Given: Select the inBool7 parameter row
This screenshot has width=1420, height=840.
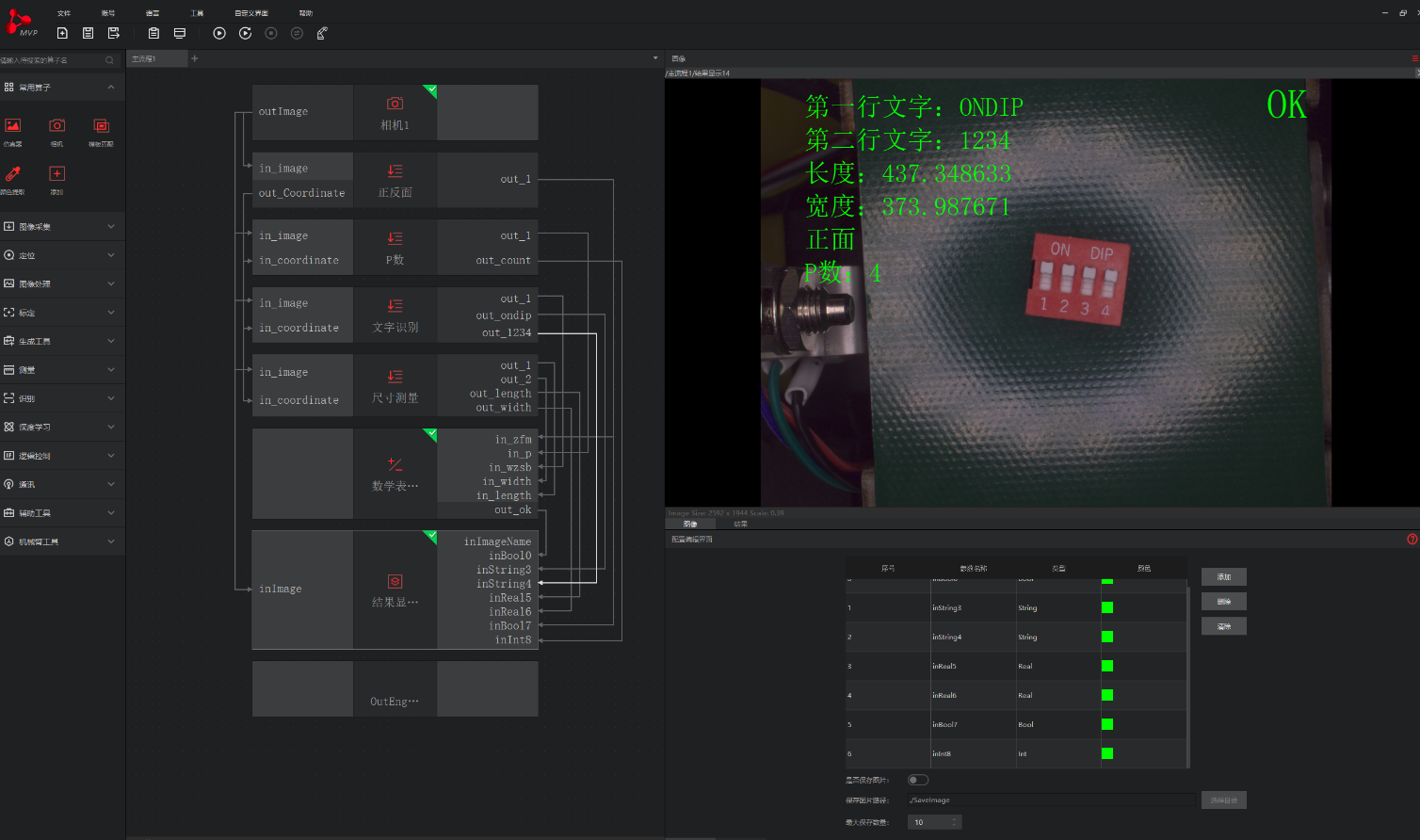Looking at the screenshot, I should [x=1015, y=724].
